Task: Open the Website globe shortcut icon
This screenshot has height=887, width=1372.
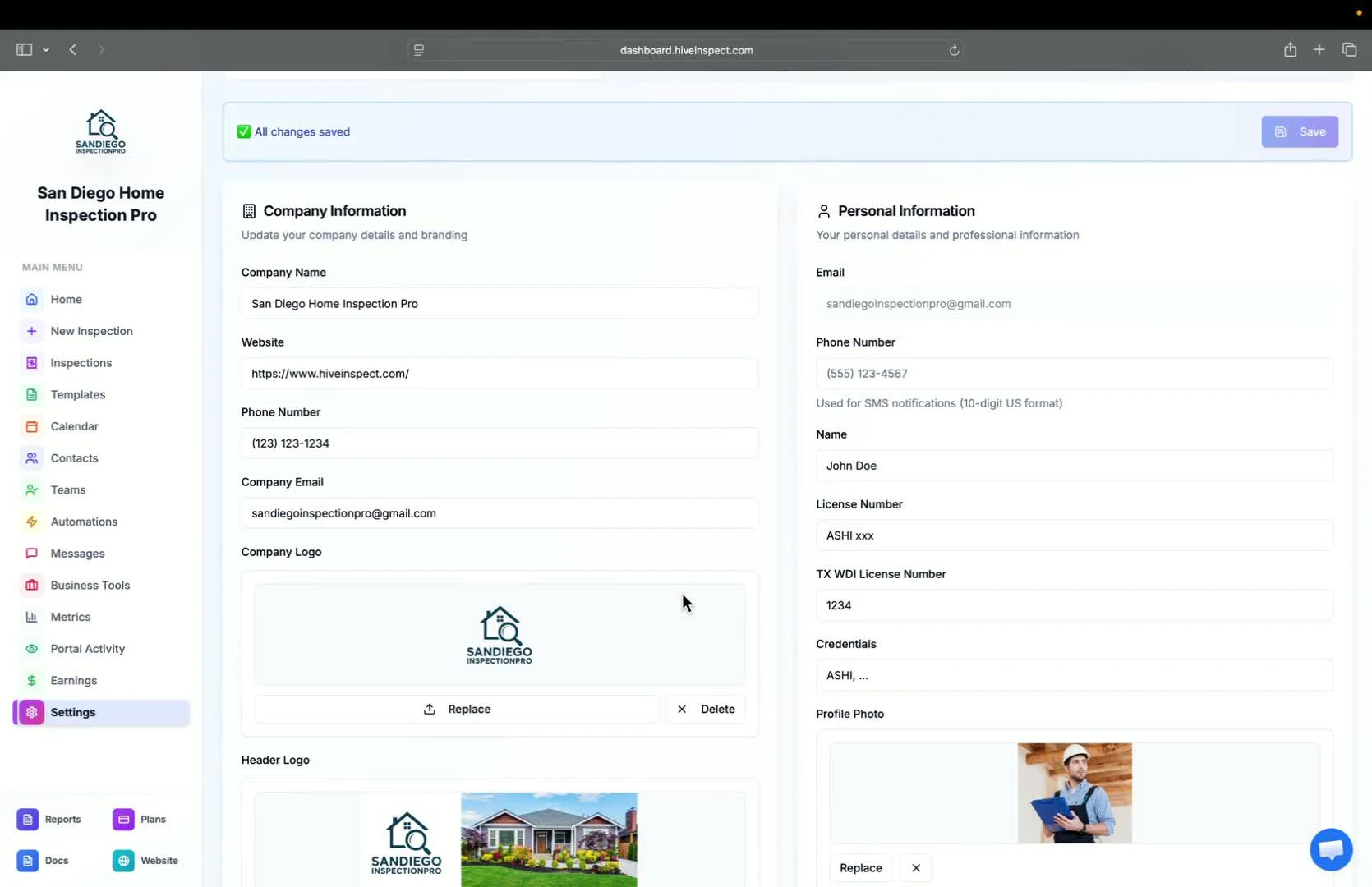Action: pos(123,861)
